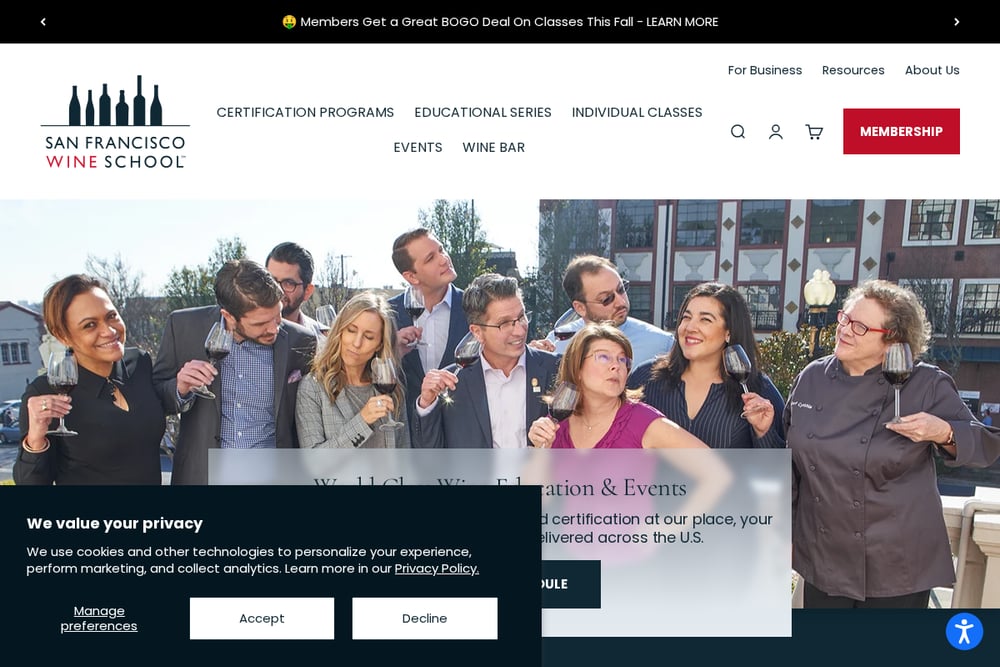Decline cookies in privacy banner

(425, 619)
